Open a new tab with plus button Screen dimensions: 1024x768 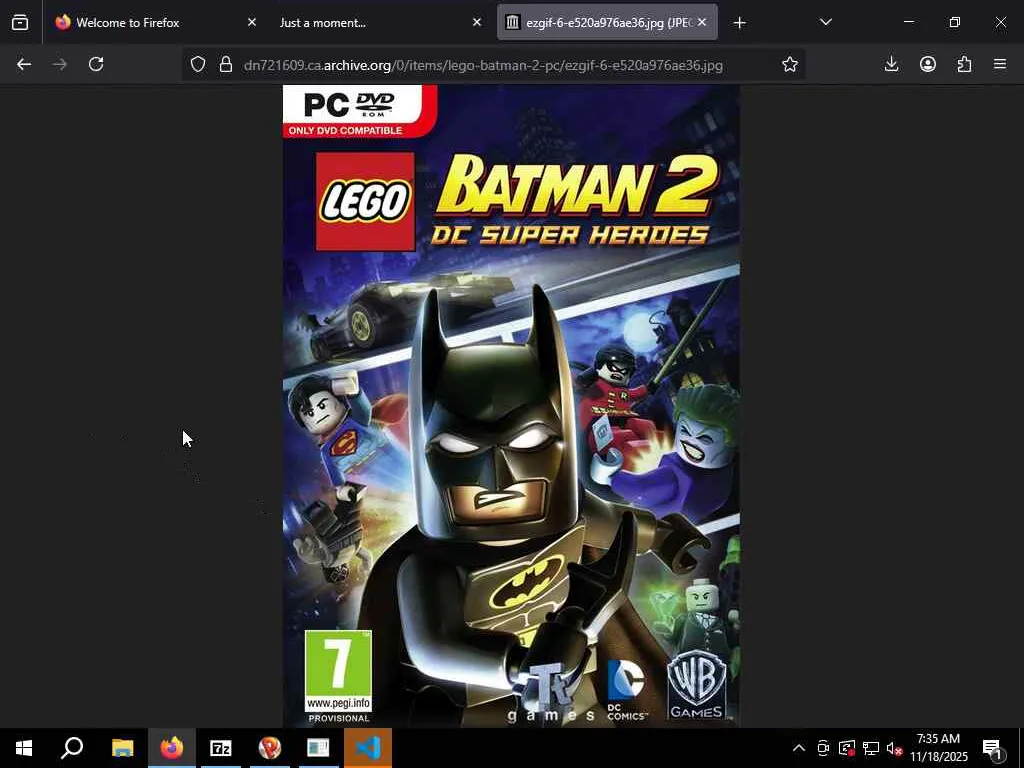(739, 23)
